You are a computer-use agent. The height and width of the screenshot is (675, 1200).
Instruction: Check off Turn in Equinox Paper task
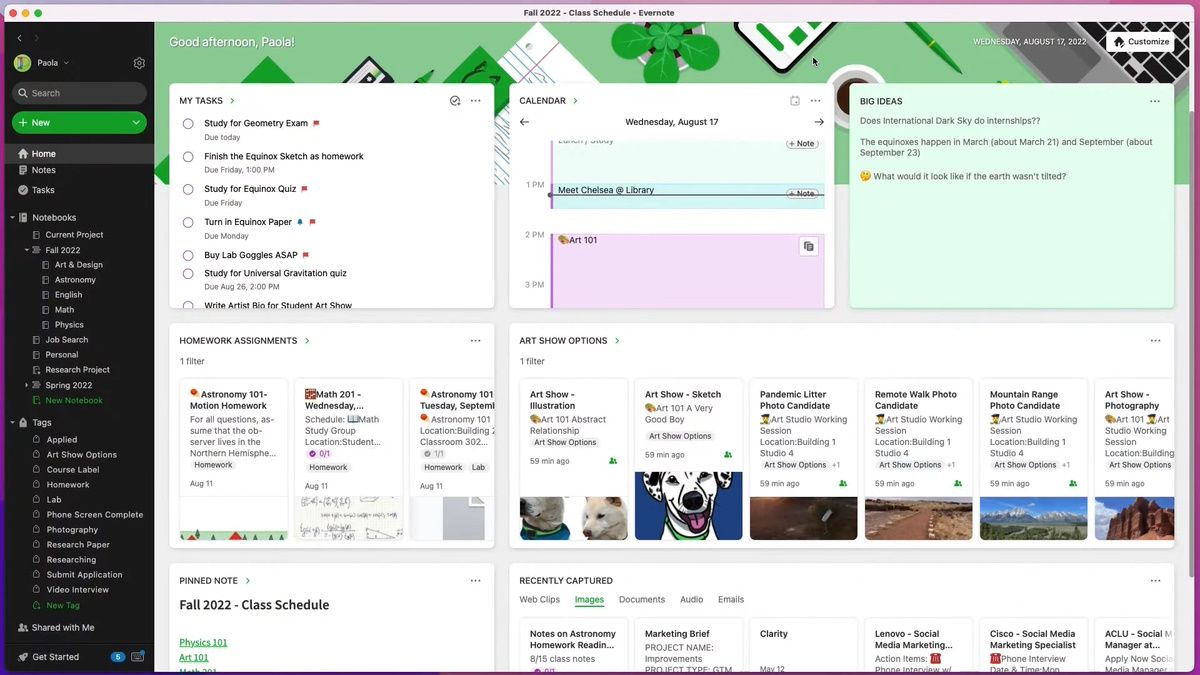[188, 223]
